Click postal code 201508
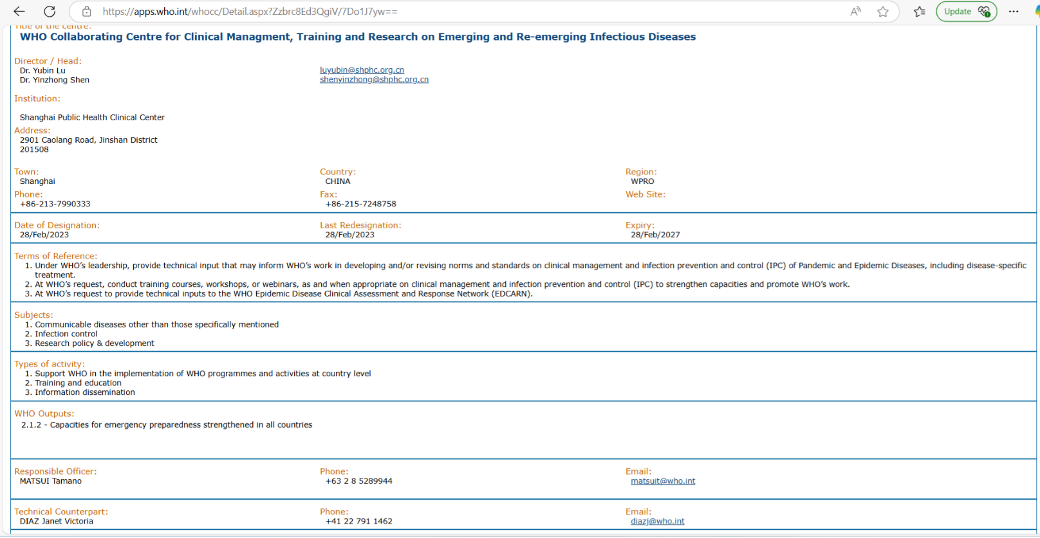Viewport: 1040px width, 538px height. 34,149
